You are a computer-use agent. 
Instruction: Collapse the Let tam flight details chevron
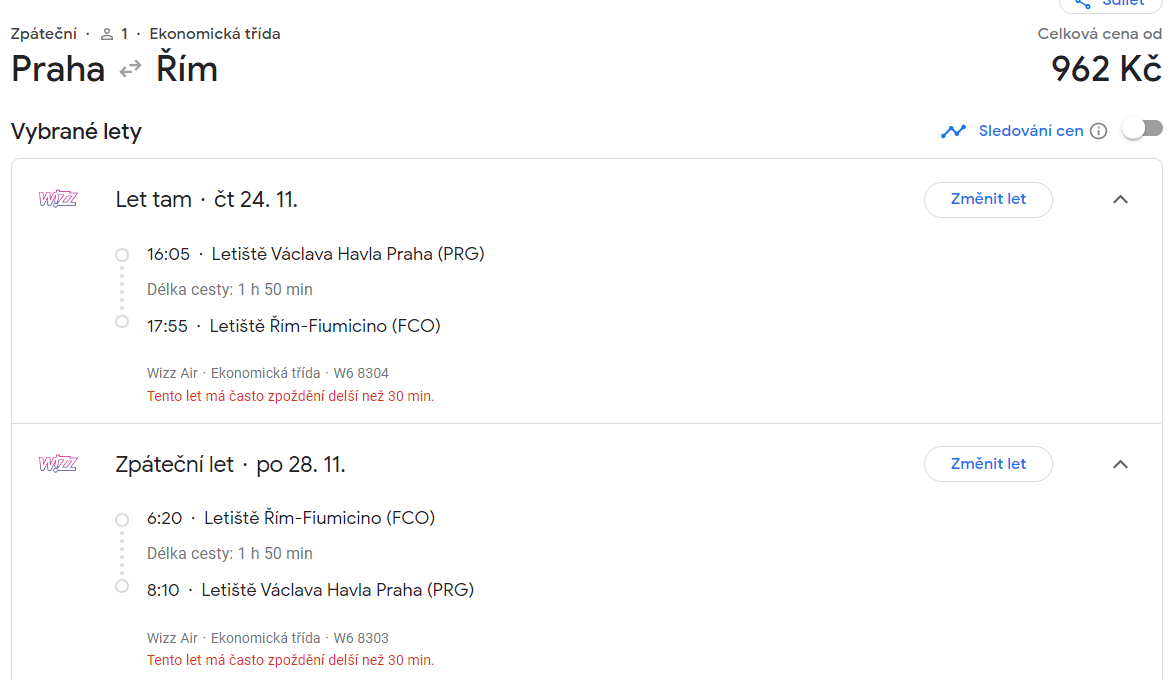coord(1120,199)
